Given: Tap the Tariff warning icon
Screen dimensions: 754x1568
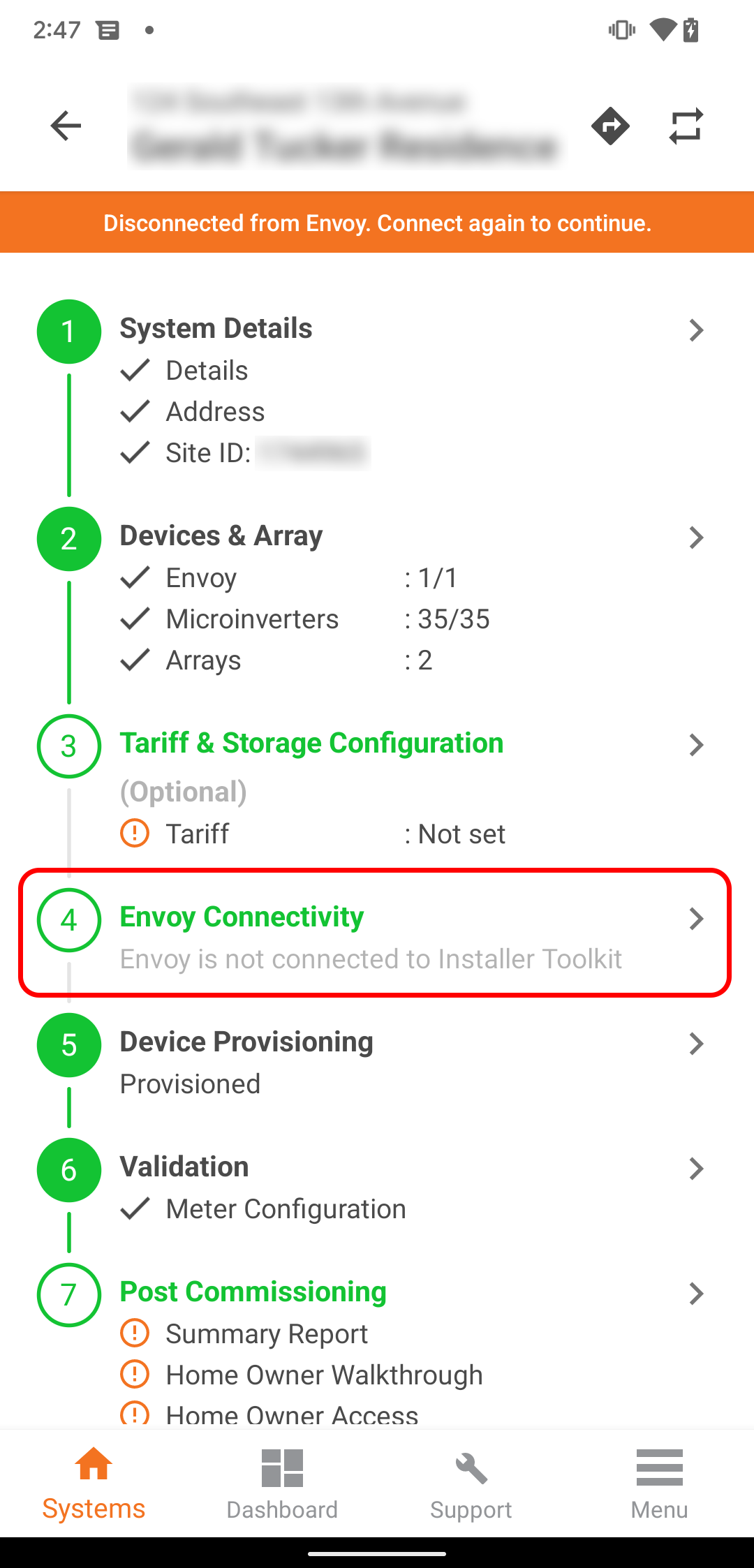Looking at the screenshot, I should click(x=135, y=833).
